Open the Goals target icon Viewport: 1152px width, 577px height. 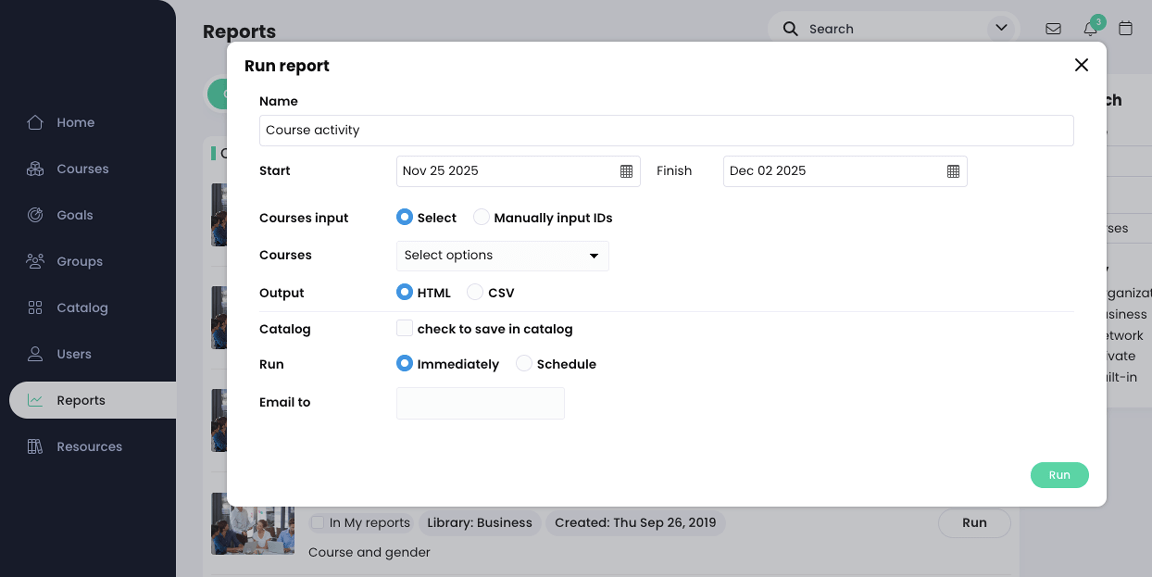(x=35, y=215)
